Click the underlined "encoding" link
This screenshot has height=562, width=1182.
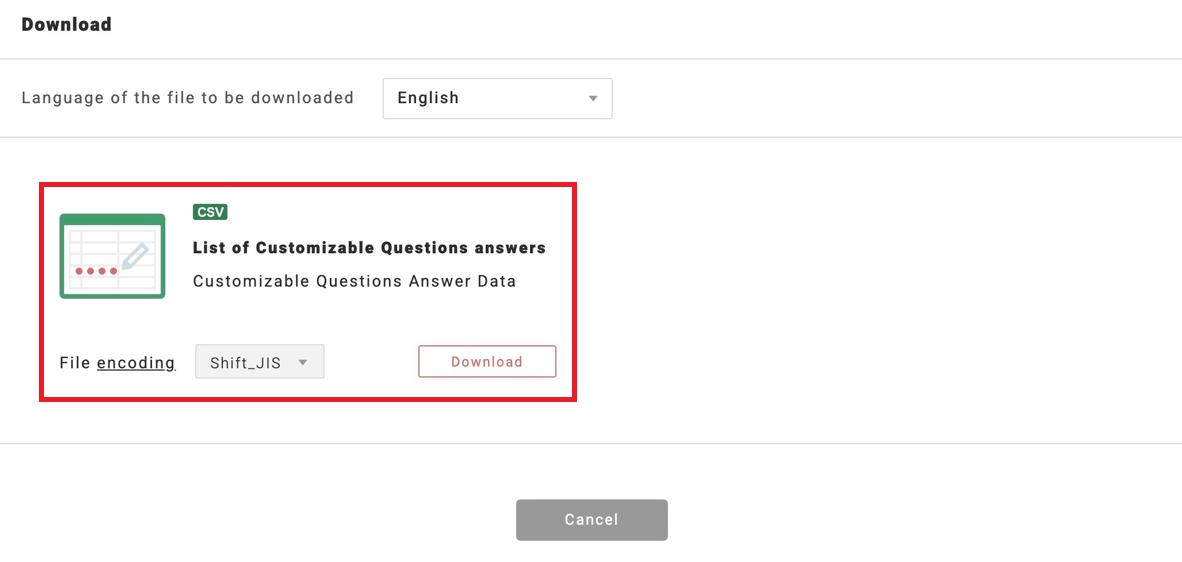(x=136, y=363)
